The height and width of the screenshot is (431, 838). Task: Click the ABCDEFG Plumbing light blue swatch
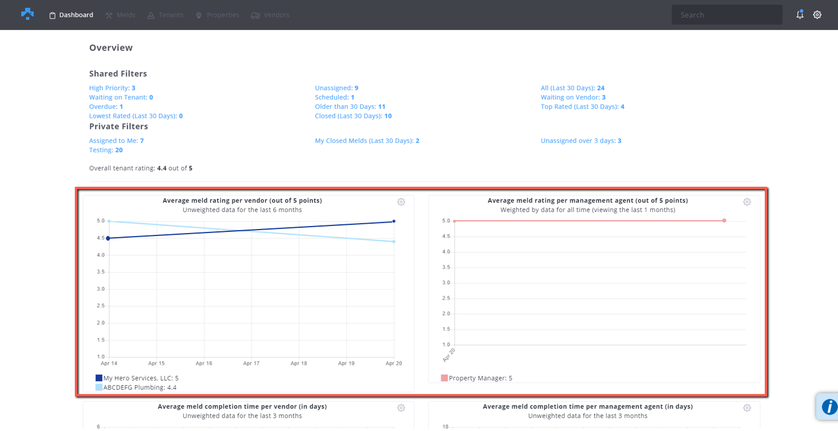tap(99, 387)
